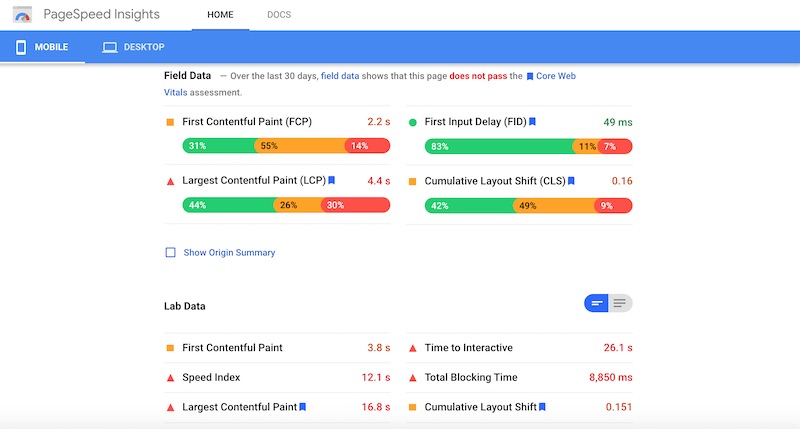Select the compact Lab Data view toggle
Viewport: 800px width, 429px height.
click(x=596, y=304)
